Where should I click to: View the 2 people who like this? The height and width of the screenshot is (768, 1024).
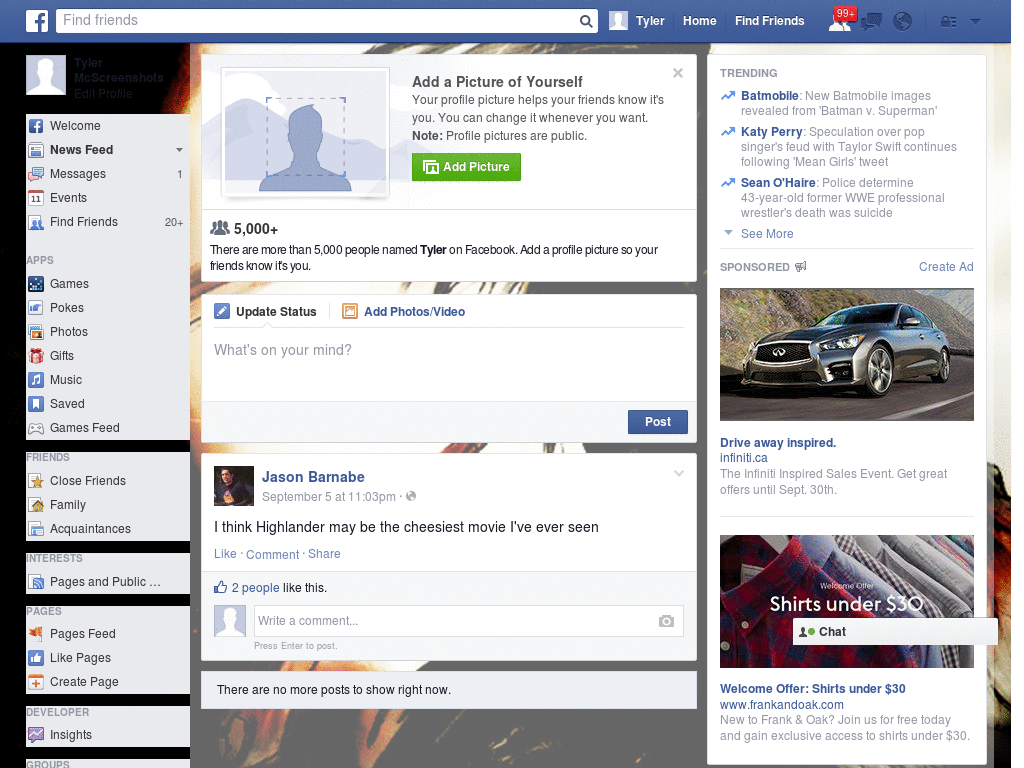click(255, 588)
